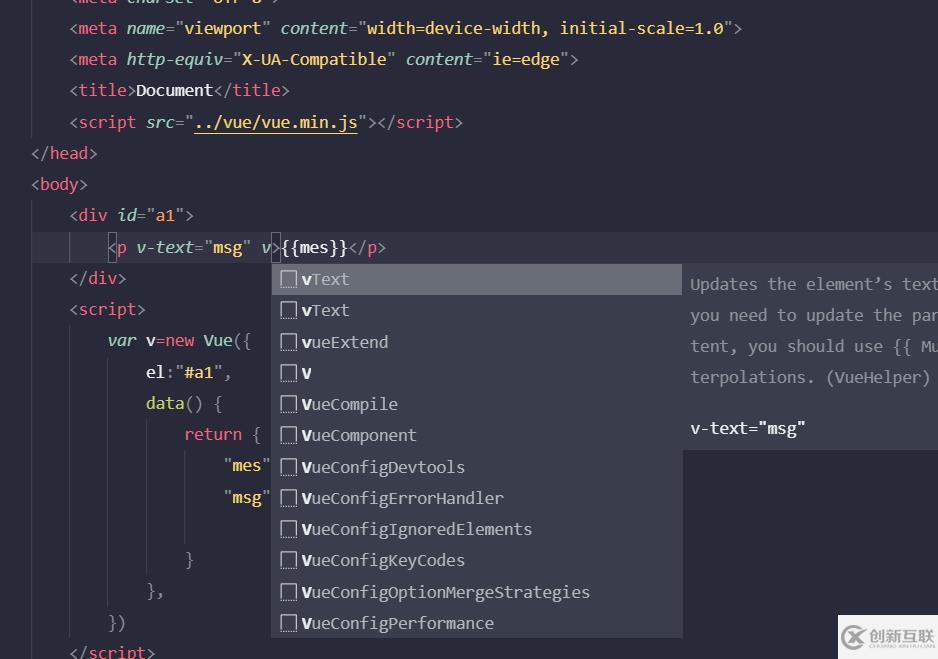Image resolution: width=938 pixels, height=659 pixels.
Task: Choose the second, unhighlighted vText suggestion
Action: point(477,310)
